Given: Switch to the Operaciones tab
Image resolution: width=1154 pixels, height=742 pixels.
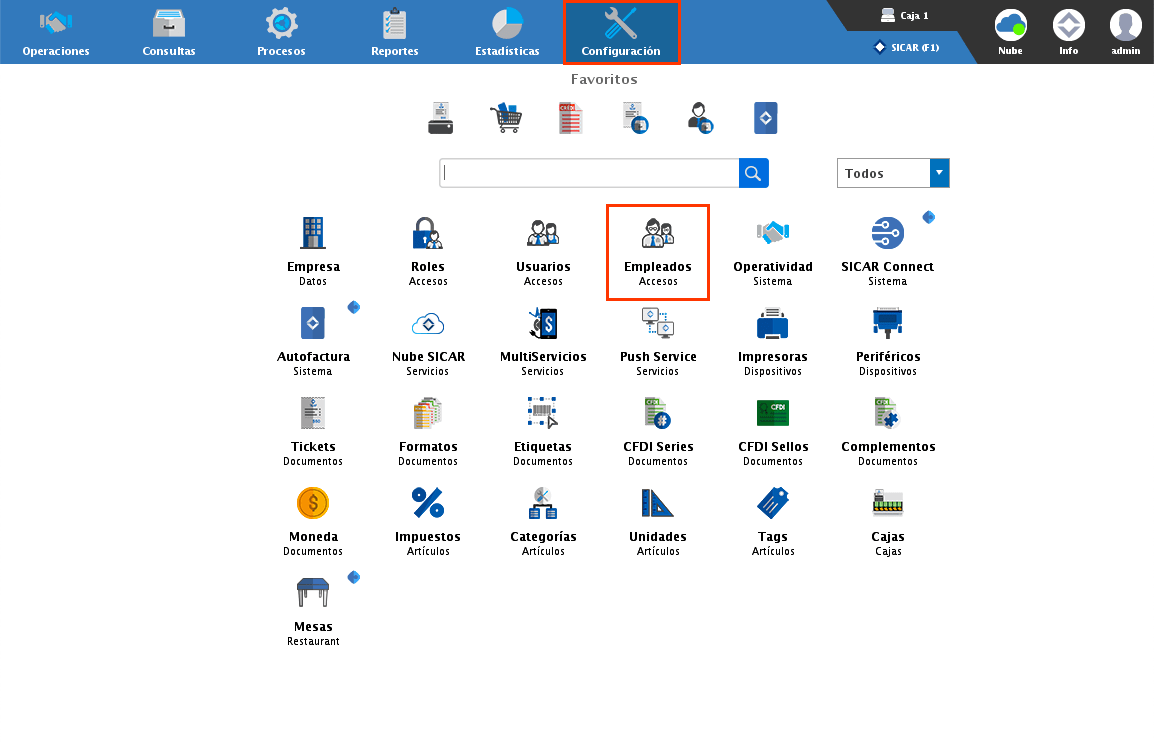Looking at the screenshot, I should 56,32.
